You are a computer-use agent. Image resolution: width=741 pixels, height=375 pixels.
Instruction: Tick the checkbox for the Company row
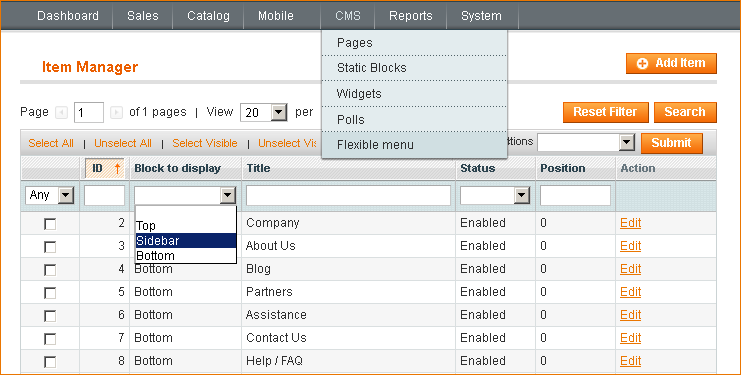tap(50, 224)
